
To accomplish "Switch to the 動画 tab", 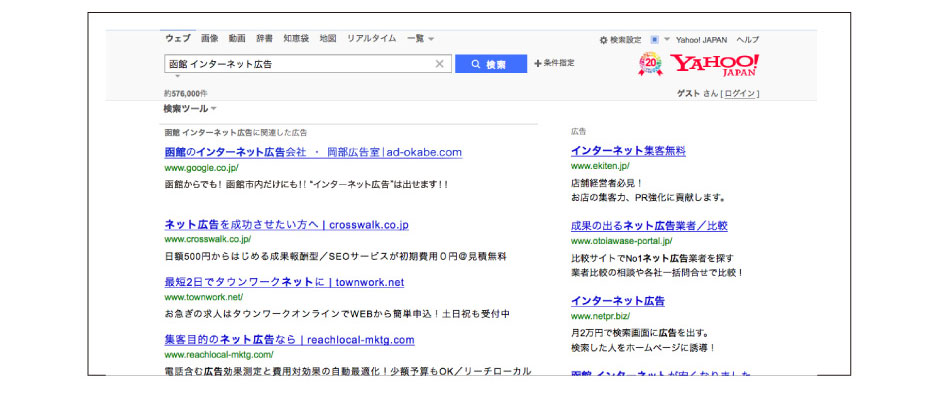I will (x=237, y=38).
